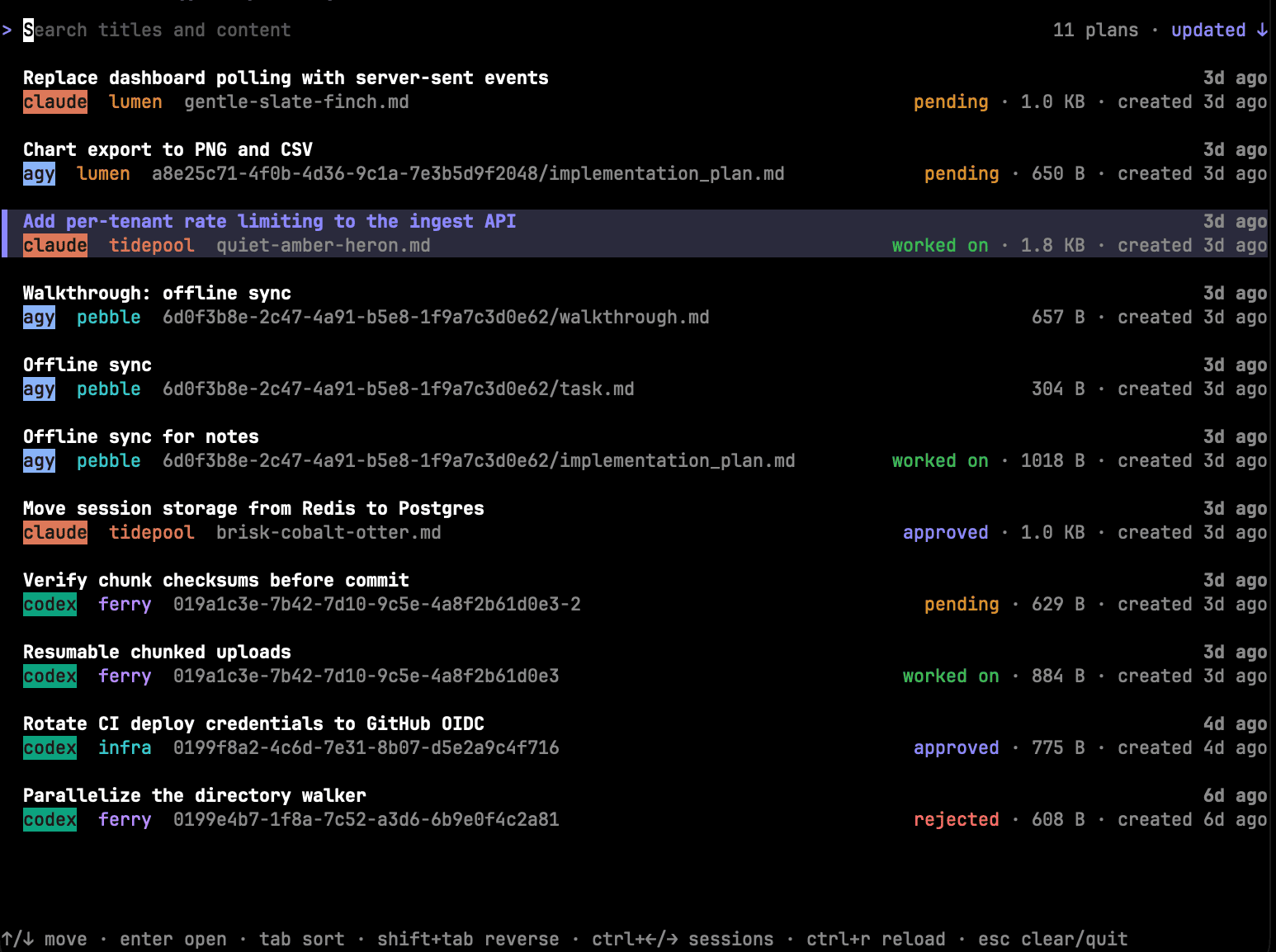This screenshot has width=1276, height=952.
Task: Click the pebble label beside walkthrough.md
Action: click(109, 317)
